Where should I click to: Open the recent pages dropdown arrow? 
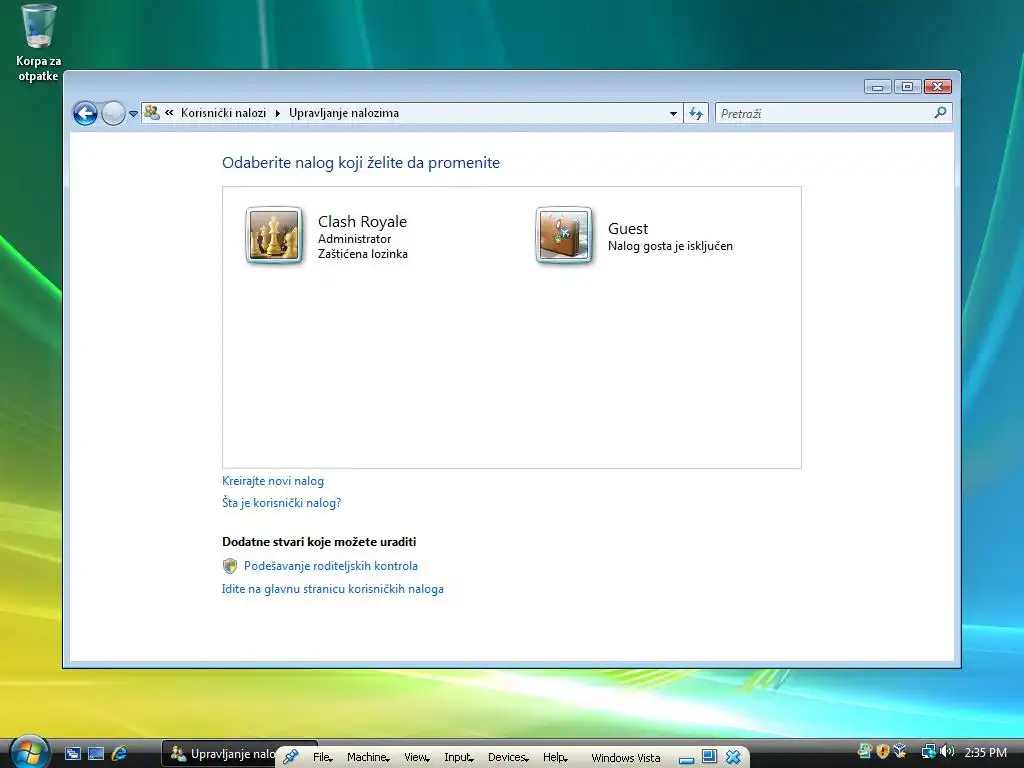(133, 114)
